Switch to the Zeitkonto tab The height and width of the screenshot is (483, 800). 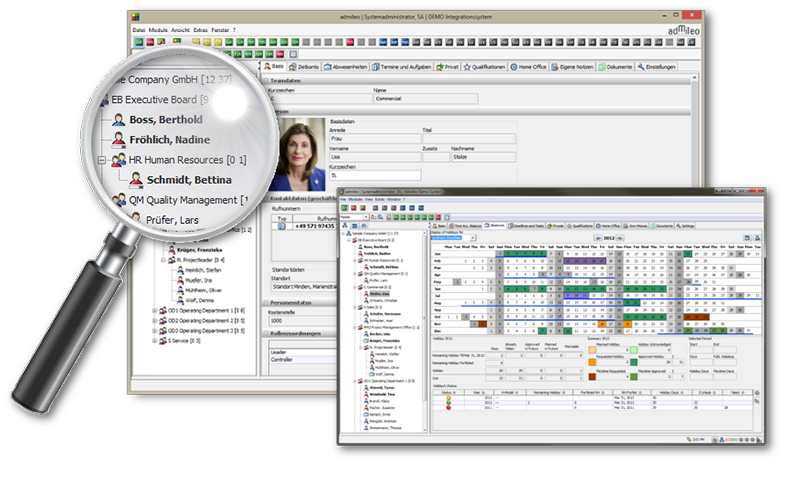click(x=304, y=67)
